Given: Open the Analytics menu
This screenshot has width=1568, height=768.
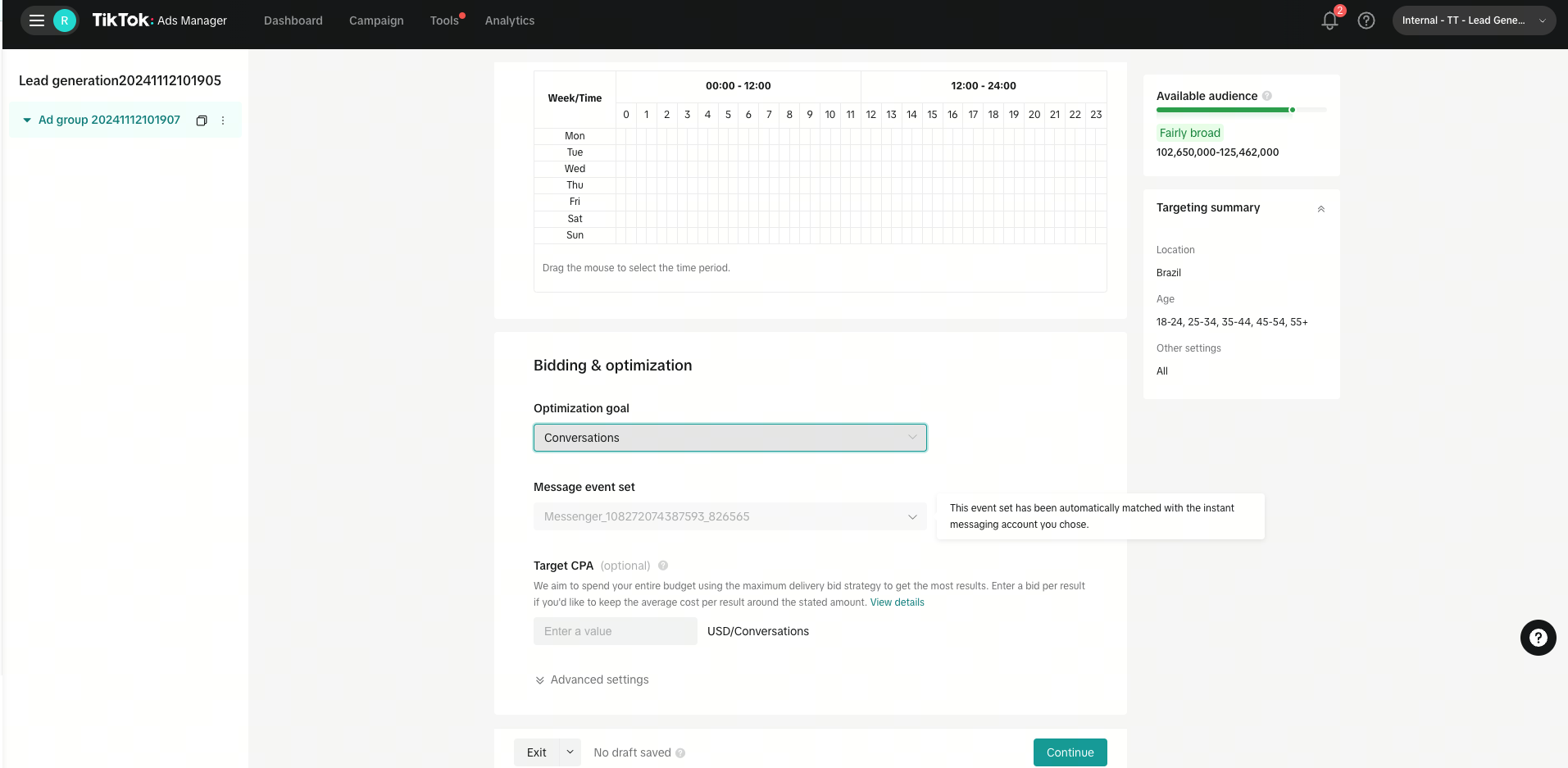Looking at the screenshot, I should click(510, 20).
